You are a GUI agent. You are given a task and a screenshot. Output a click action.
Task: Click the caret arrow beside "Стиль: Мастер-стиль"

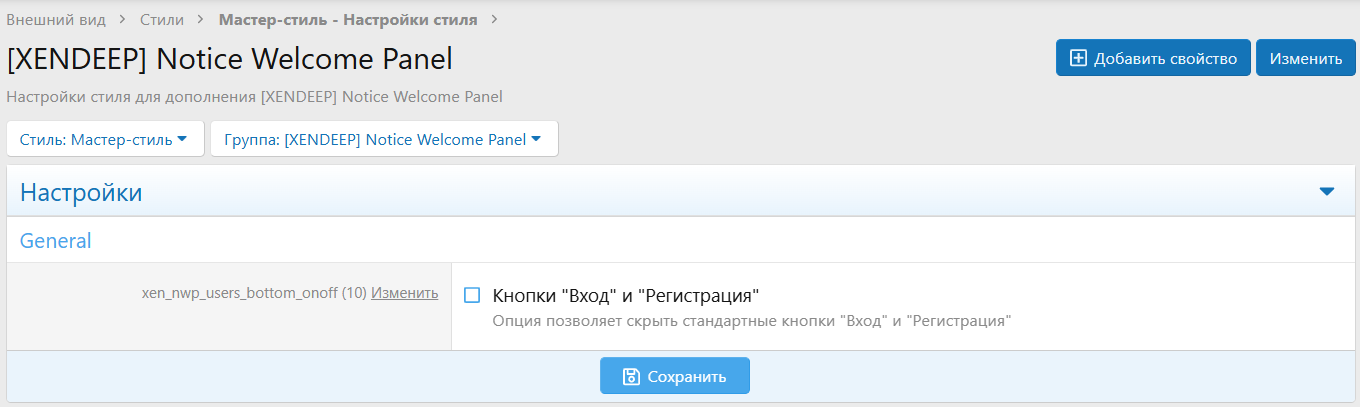pos(182,139)
